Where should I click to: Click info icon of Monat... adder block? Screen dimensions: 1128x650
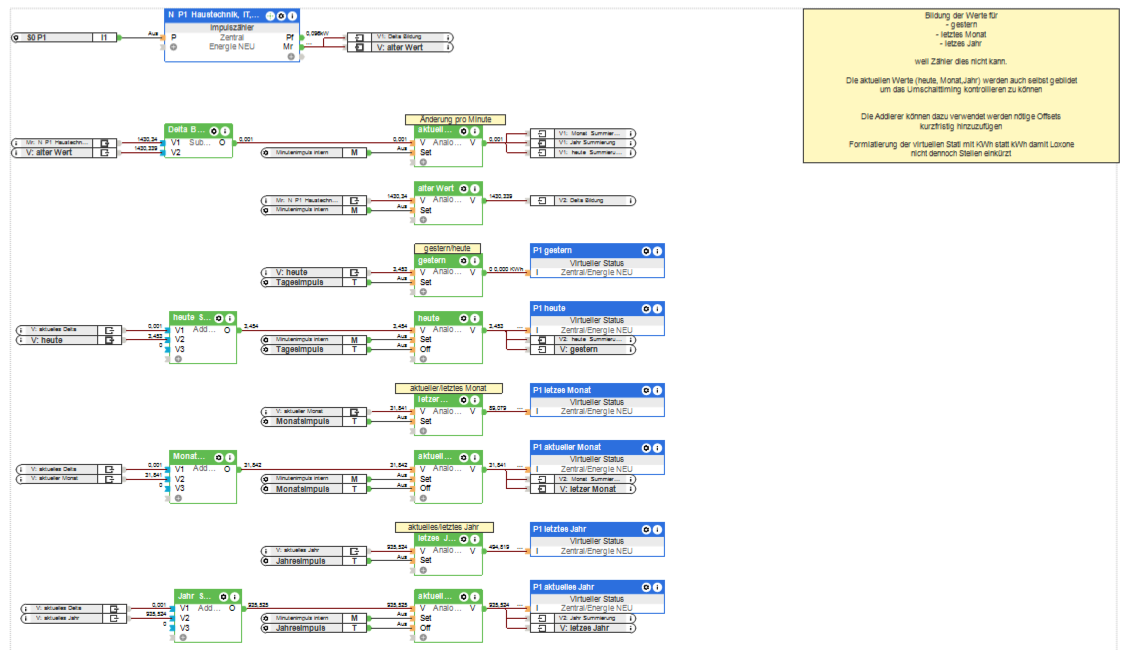coord(229,457)
